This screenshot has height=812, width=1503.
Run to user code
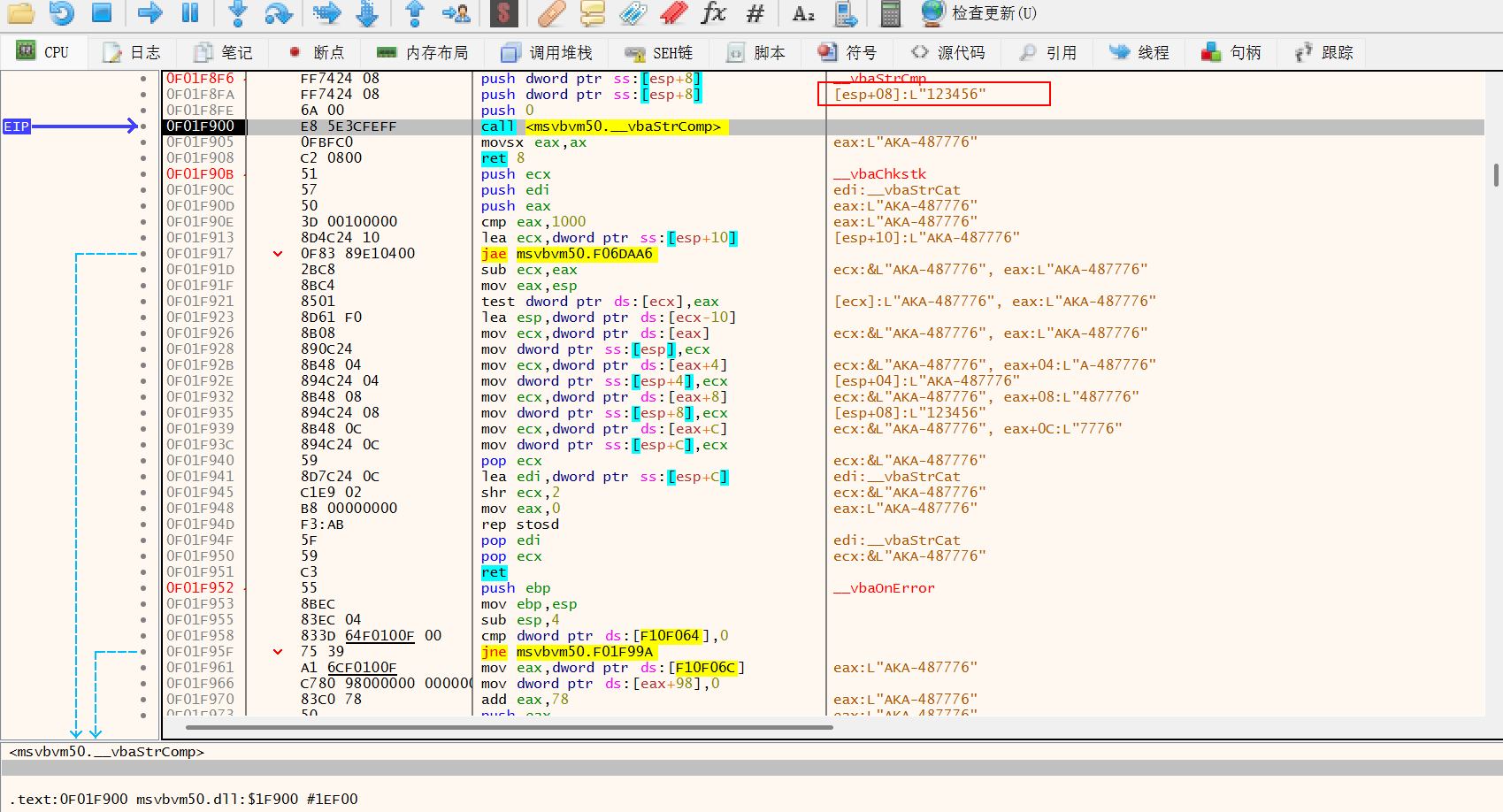click(x=456, y=12)
